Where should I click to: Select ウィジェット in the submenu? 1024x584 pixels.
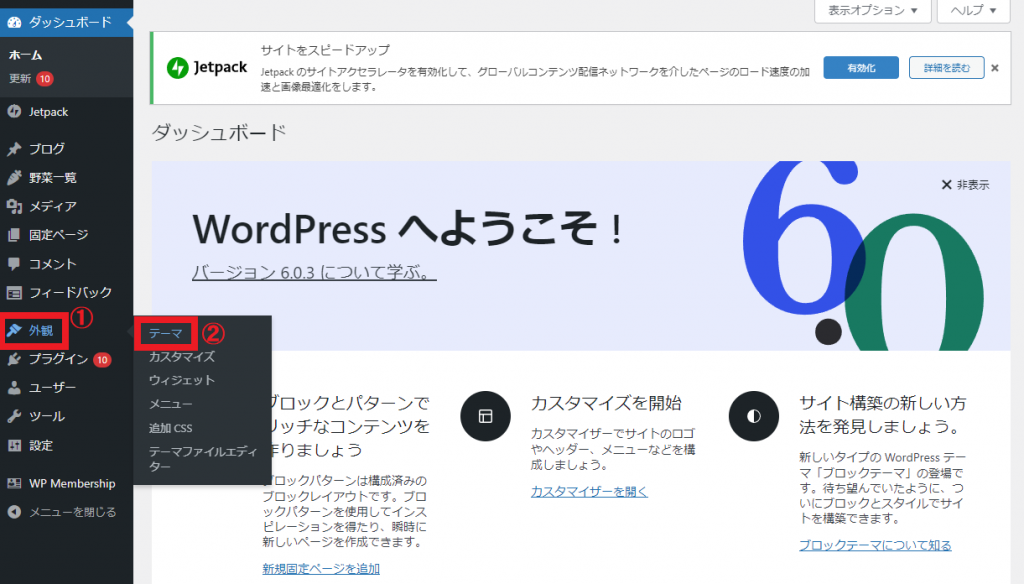point(181,380)
